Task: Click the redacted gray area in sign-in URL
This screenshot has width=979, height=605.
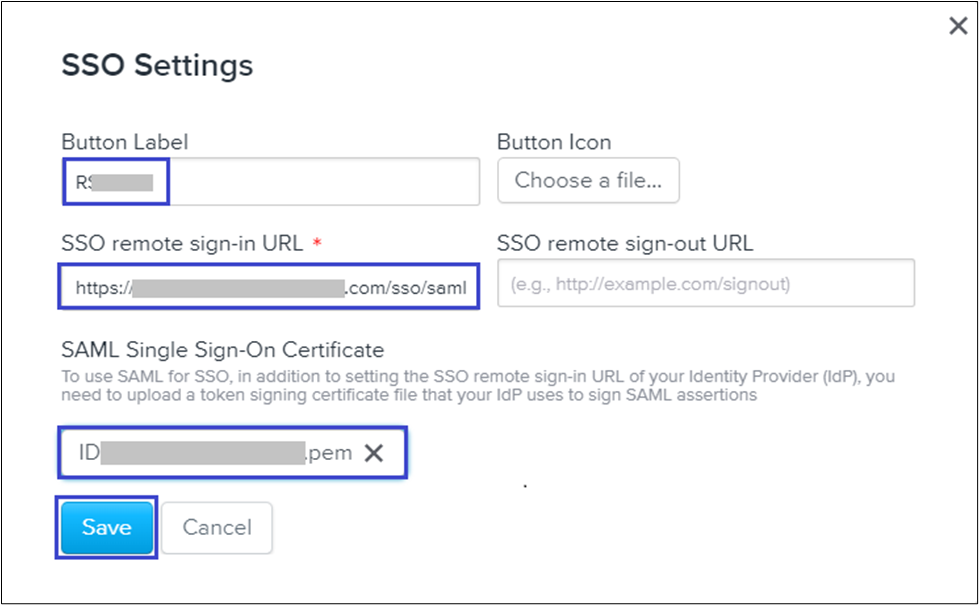Action: [239, 289]
